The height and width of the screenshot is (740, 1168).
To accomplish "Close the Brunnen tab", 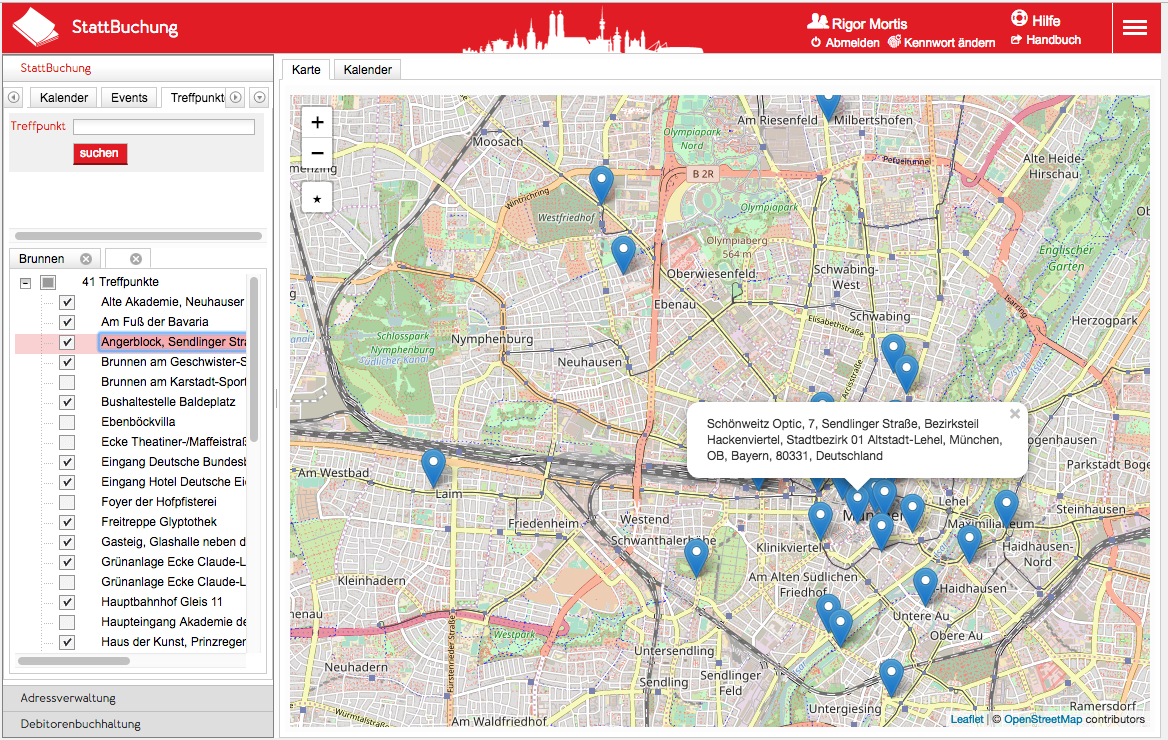I will [86, 259].
